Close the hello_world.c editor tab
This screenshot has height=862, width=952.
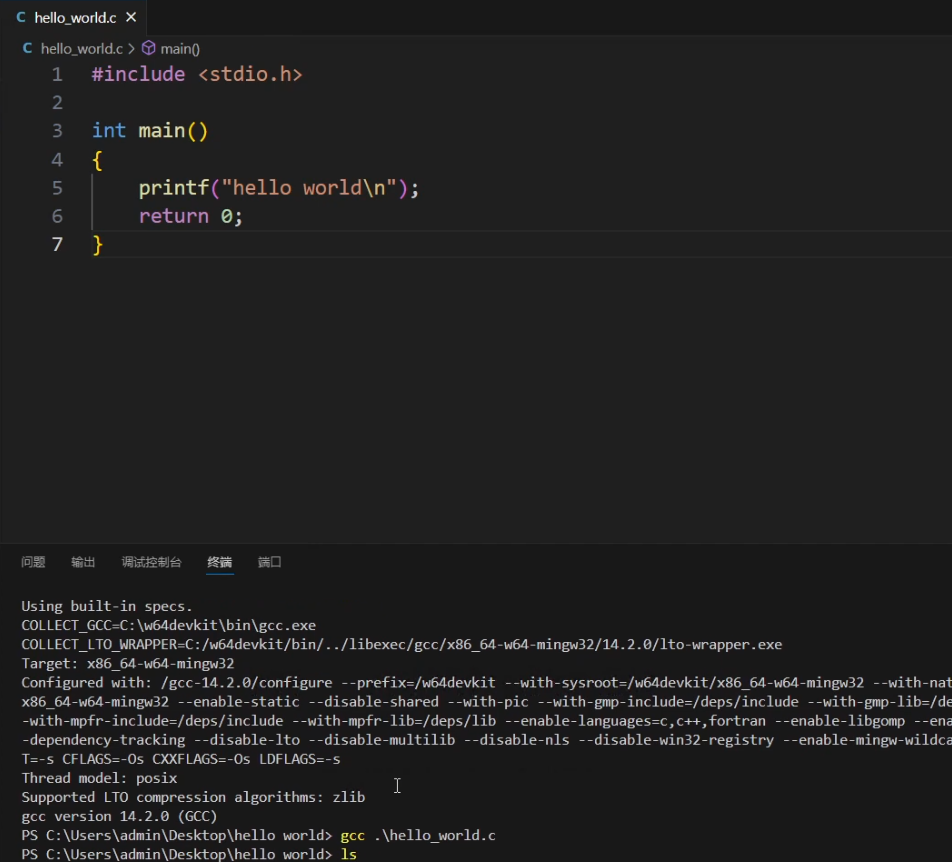pos(131,18)
